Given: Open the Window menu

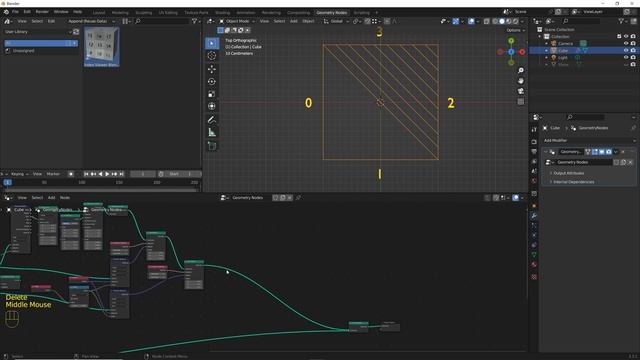Looking at the screenshot, I should (61, 12).
